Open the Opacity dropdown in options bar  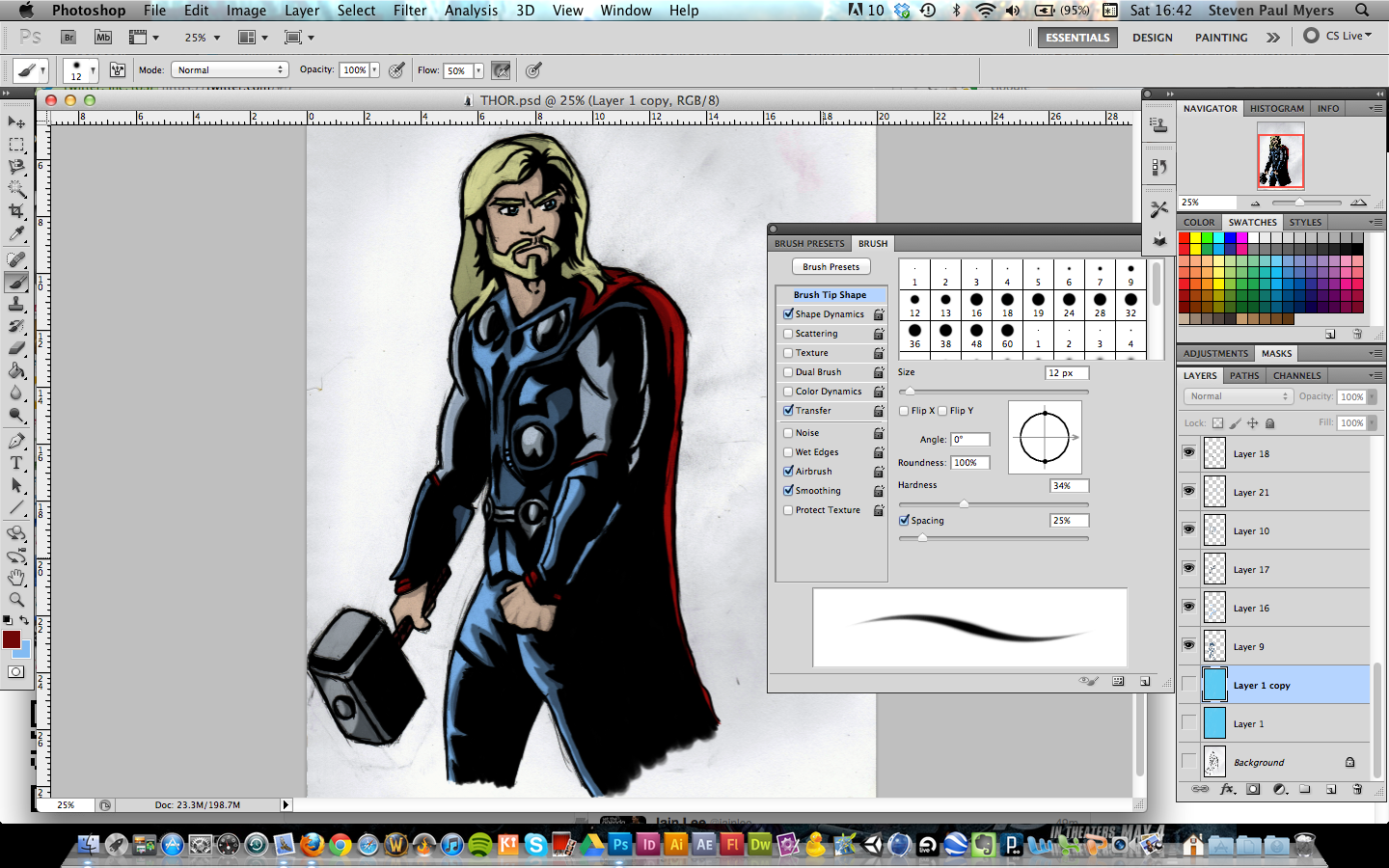[374, 70]
